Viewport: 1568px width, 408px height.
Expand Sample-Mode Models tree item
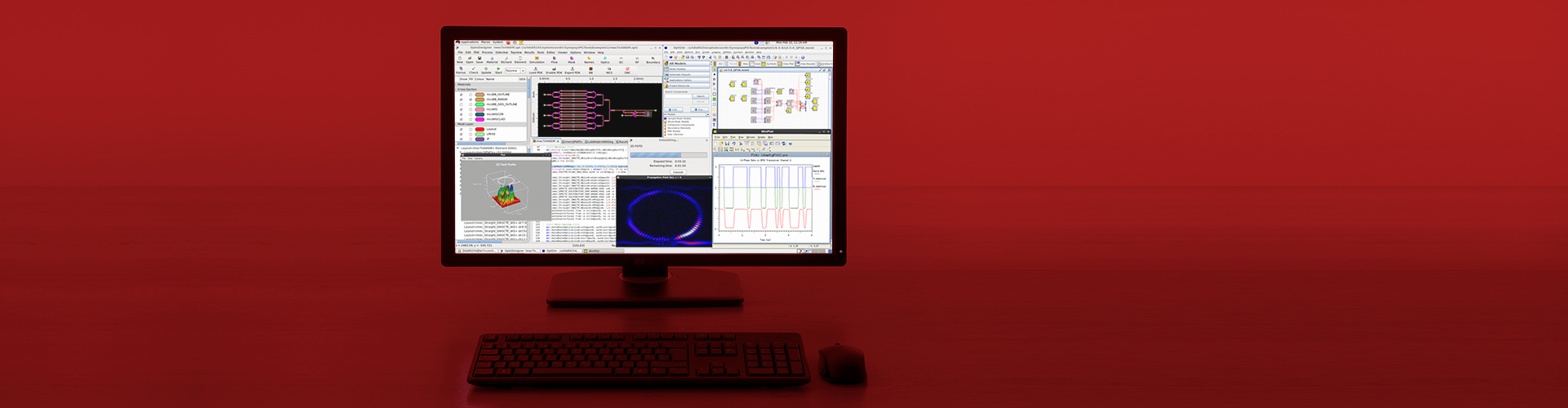point(678,118)
